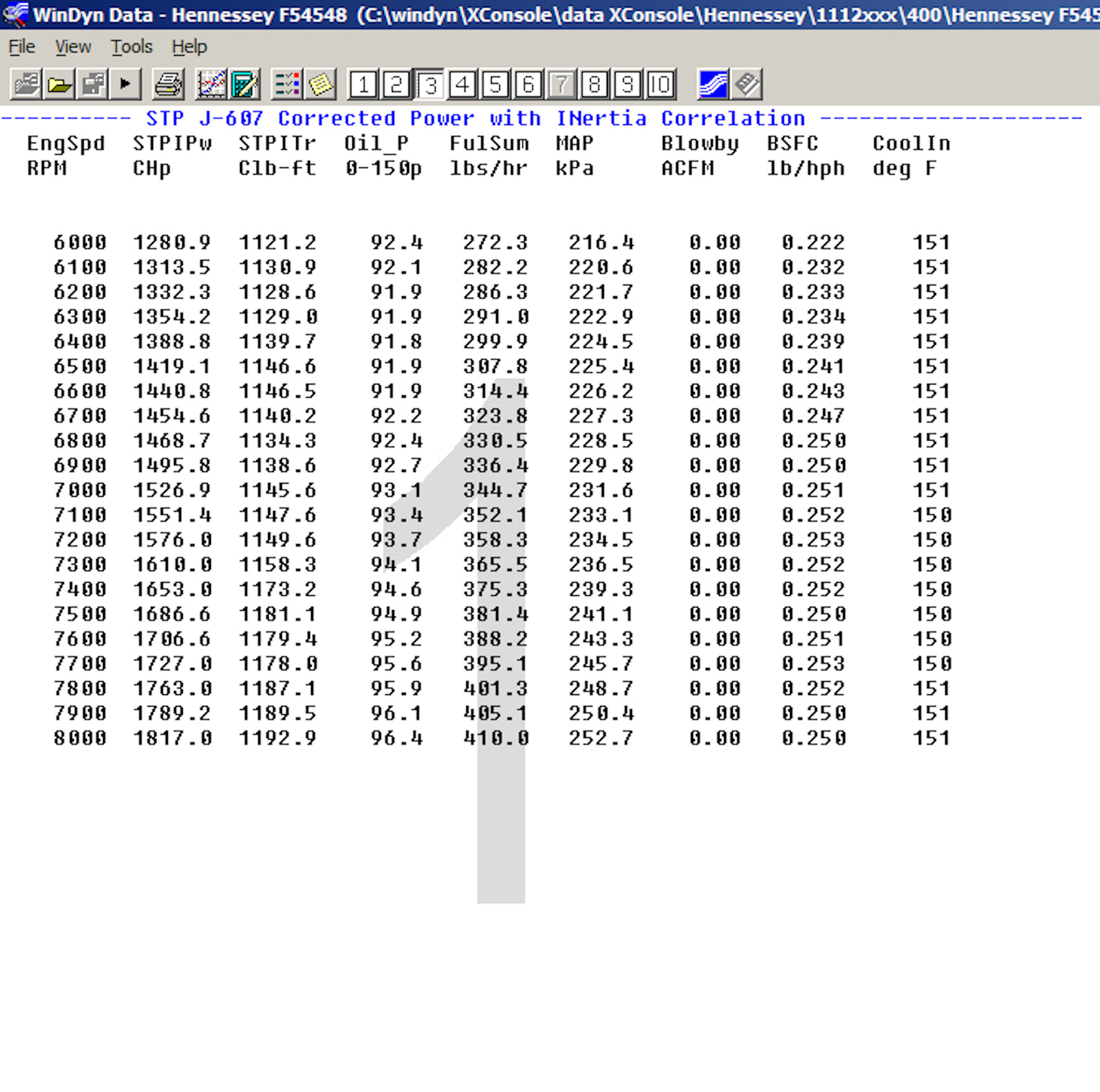Viewport: 1100px width, 1092px height.
Task: Open the File menu
Action: click(22, 46)
